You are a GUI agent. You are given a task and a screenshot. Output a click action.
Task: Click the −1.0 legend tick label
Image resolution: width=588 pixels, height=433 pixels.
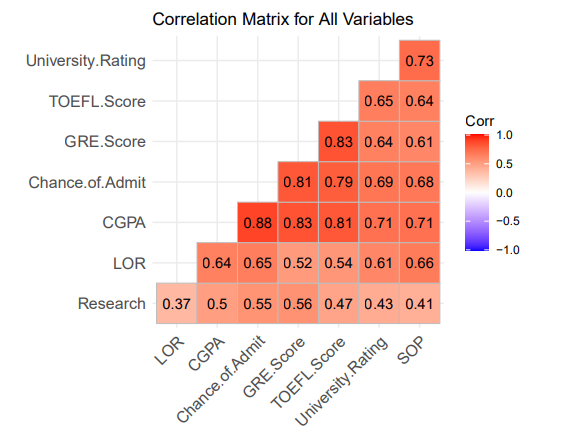click(x=508, y=250)
